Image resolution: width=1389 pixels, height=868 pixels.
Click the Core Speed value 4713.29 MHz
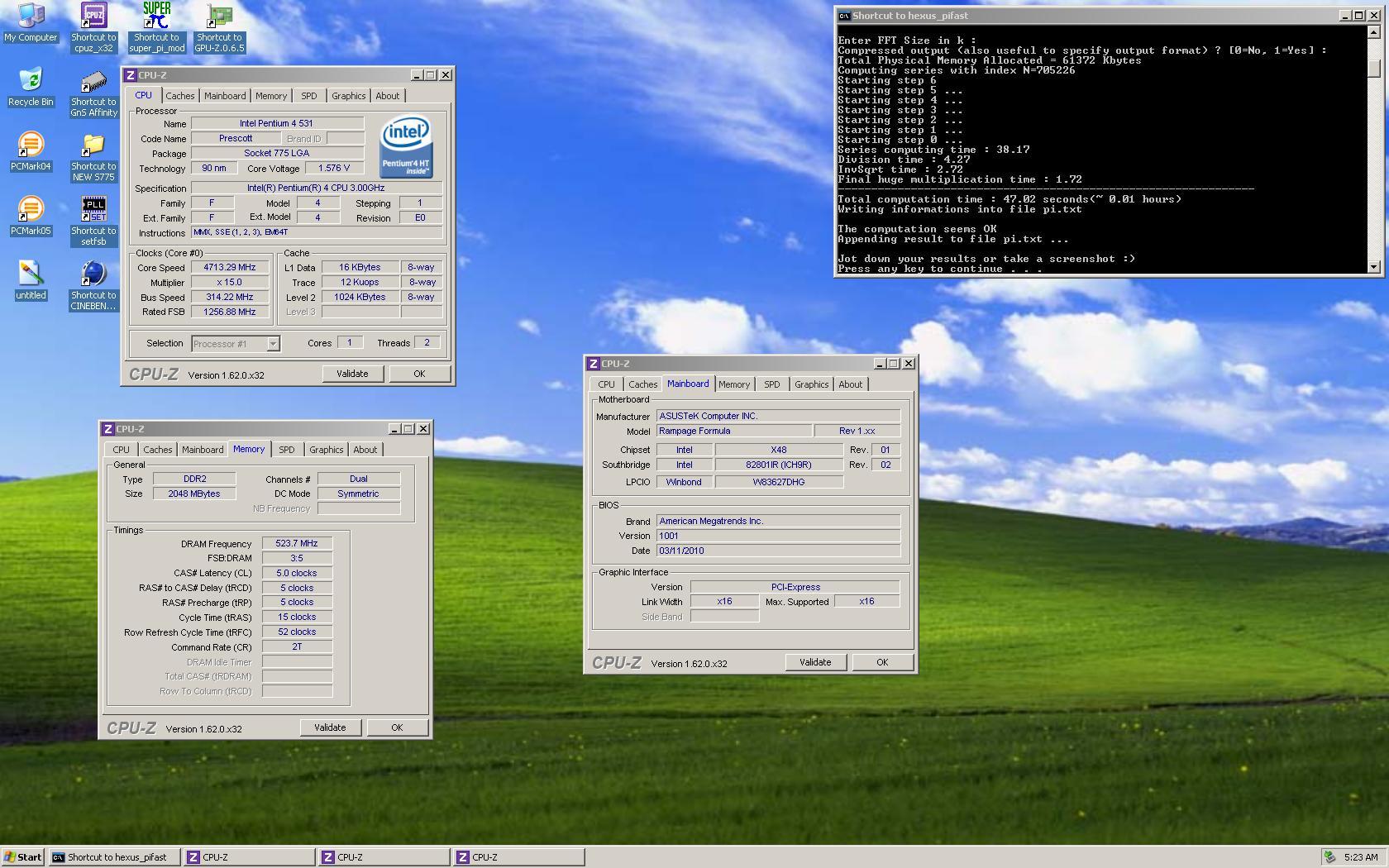pos(230,268)
